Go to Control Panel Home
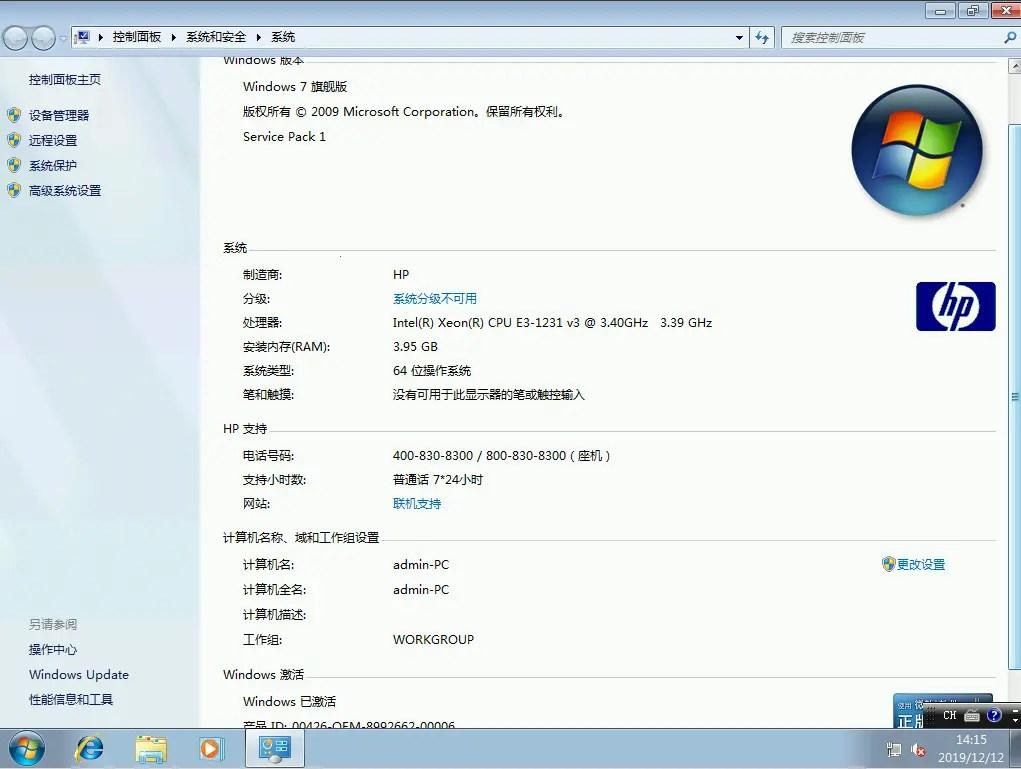 (65, 79)
